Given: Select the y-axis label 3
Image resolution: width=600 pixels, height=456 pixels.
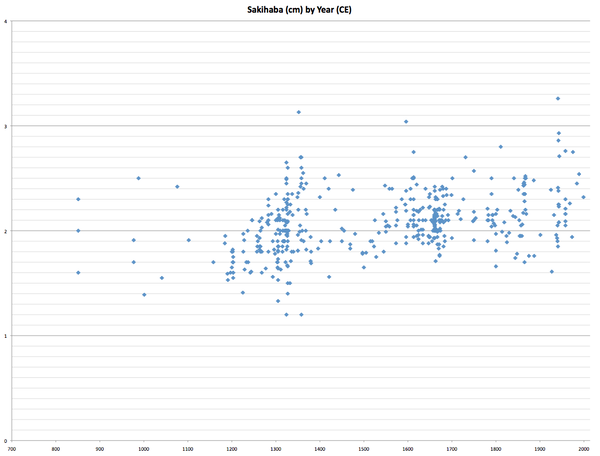Looking at the screenshot, I should [x=8, y=126].
